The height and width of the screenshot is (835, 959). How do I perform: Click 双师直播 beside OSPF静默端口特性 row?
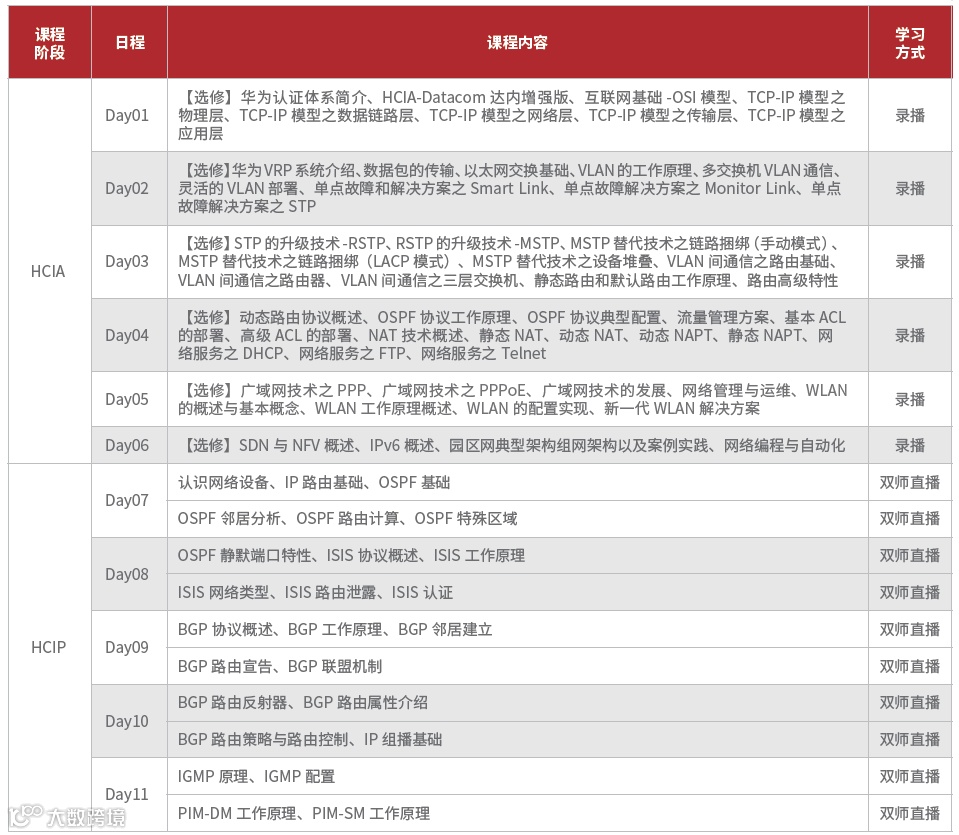[910, 555]
